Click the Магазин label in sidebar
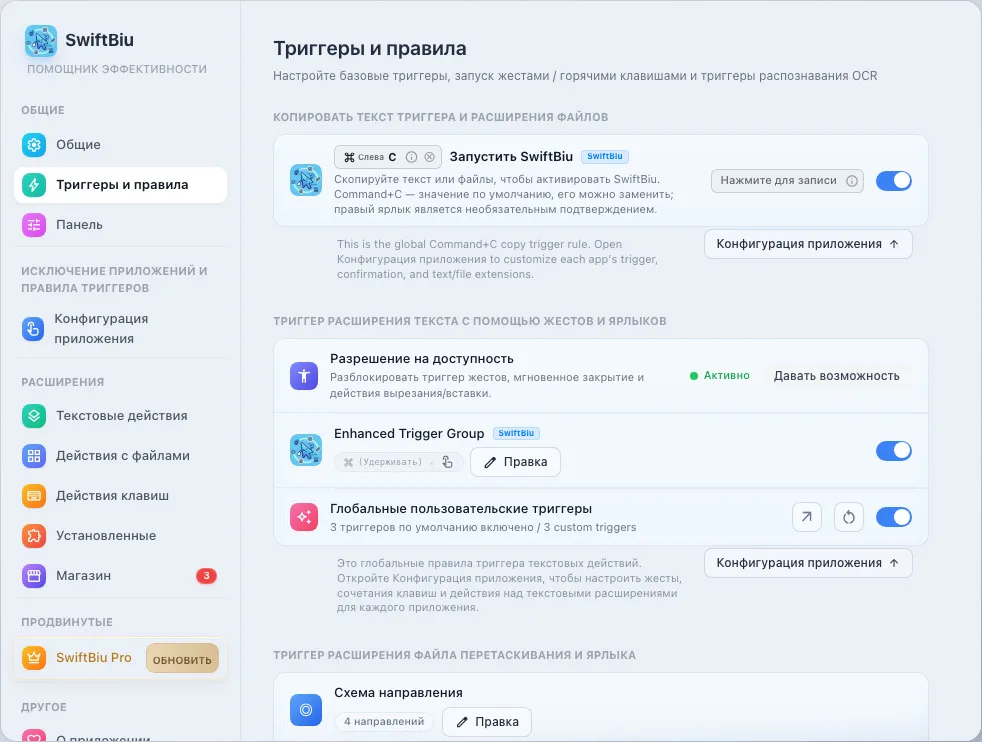Viewport: 982px width, 742px height. (x=83, y=576)
